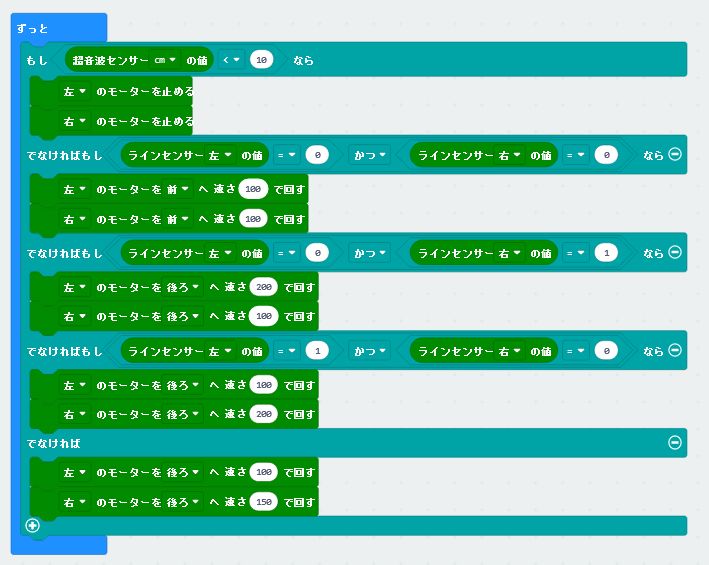Click the もし label of the if block
Viewport: 709px width, 565px height.
coord(37,60)
